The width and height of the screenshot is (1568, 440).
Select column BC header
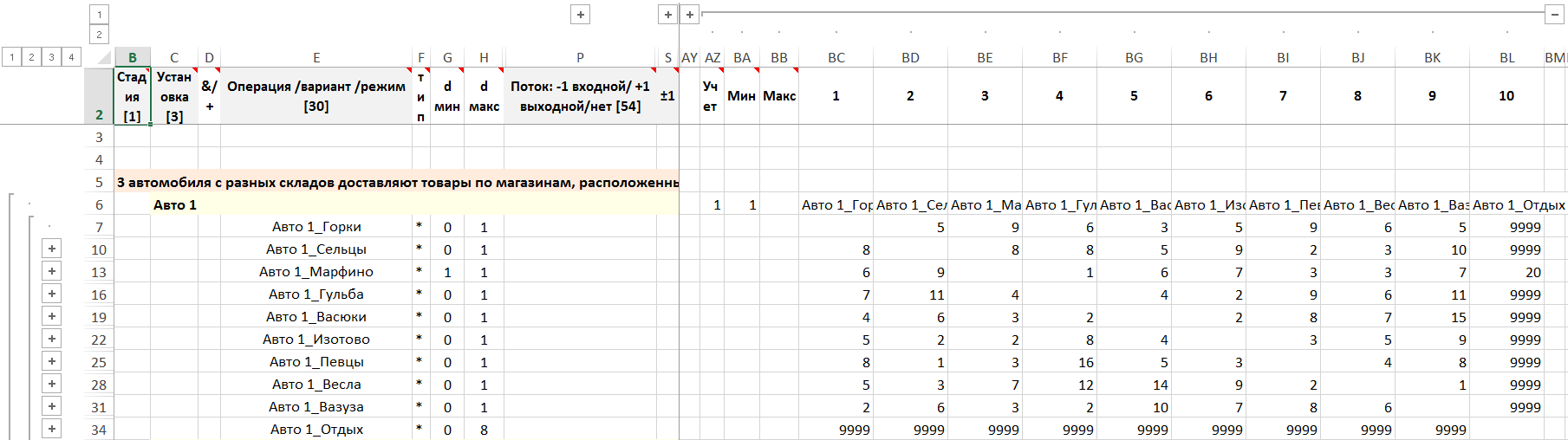[836, 58]
